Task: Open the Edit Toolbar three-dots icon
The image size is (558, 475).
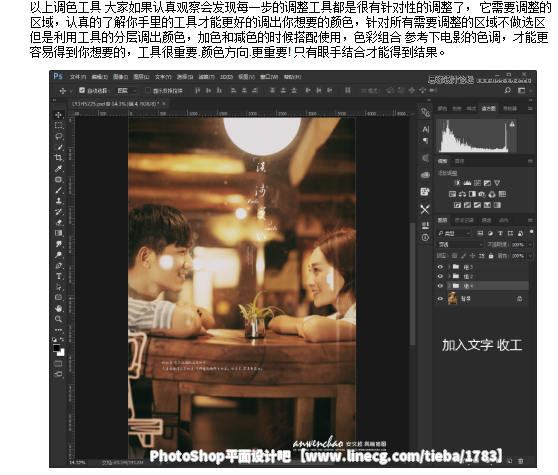Action: pyautogui.click(x=59, y=330)
